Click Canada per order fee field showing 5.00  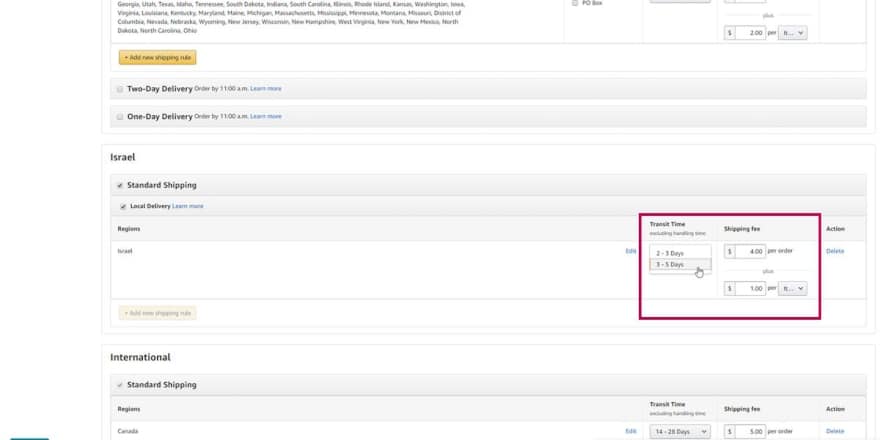coord(750,432)
